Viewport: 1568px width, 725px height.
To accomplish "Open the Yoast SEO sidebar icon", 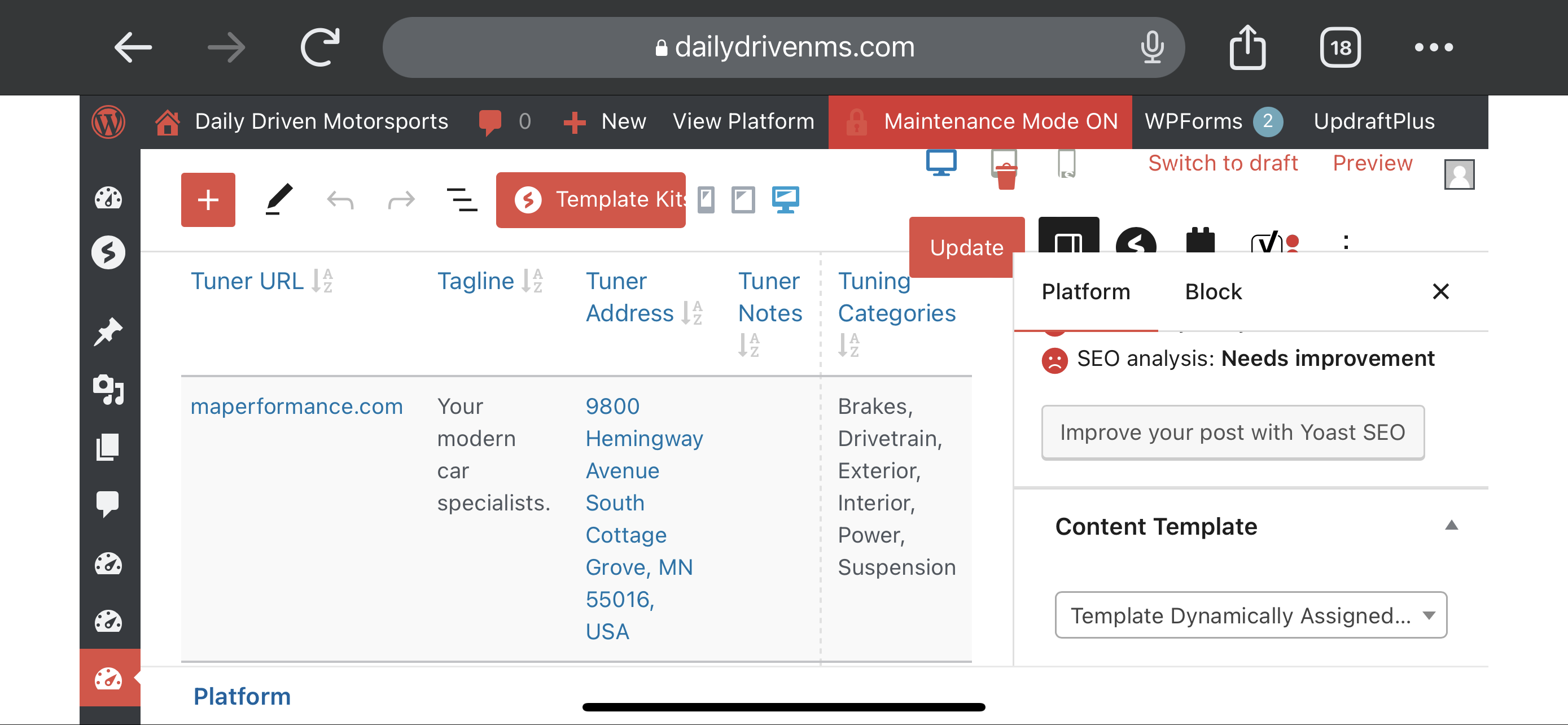I will (1273, 242).
